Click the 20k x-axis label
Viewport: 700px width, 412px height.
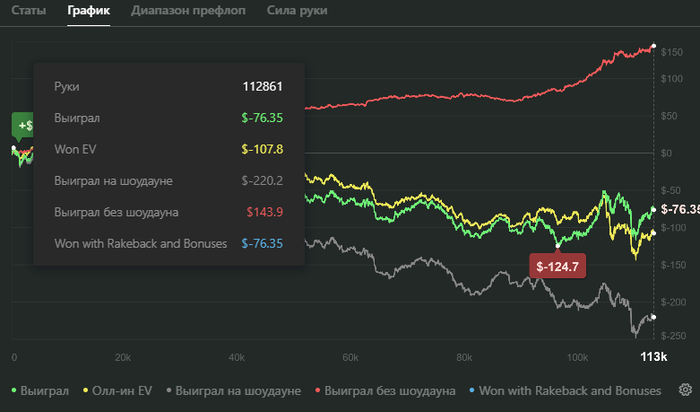[x=123, y=358]
